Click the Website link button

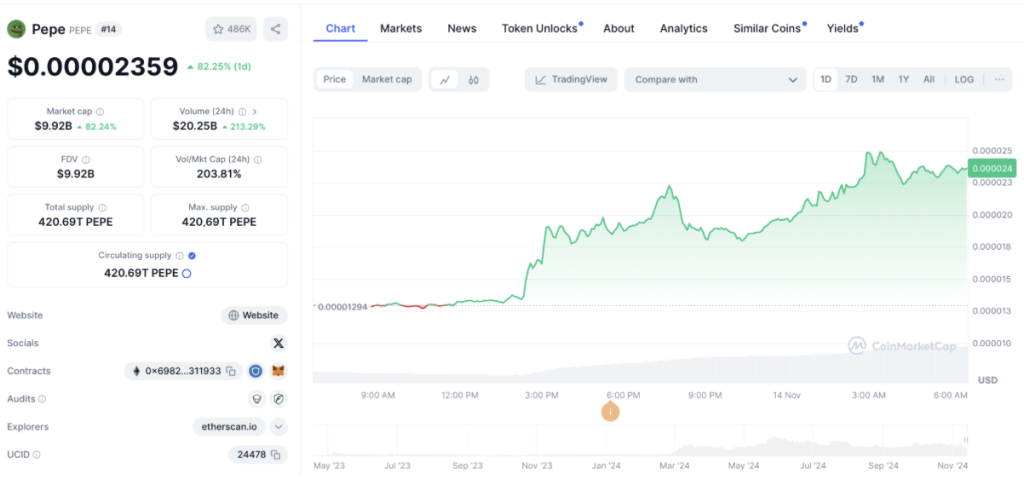pyautogui.click(x=254, y=315)
